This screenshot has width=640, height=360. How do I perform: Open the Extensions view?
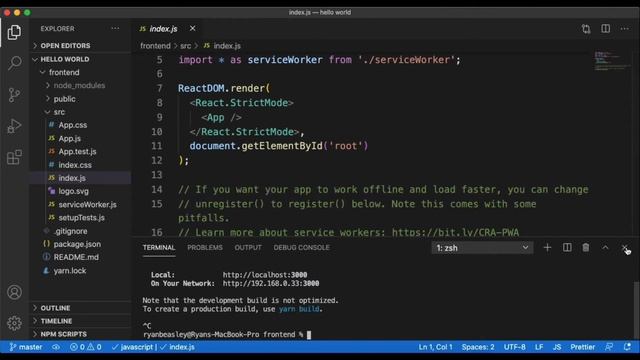(14, 157)
